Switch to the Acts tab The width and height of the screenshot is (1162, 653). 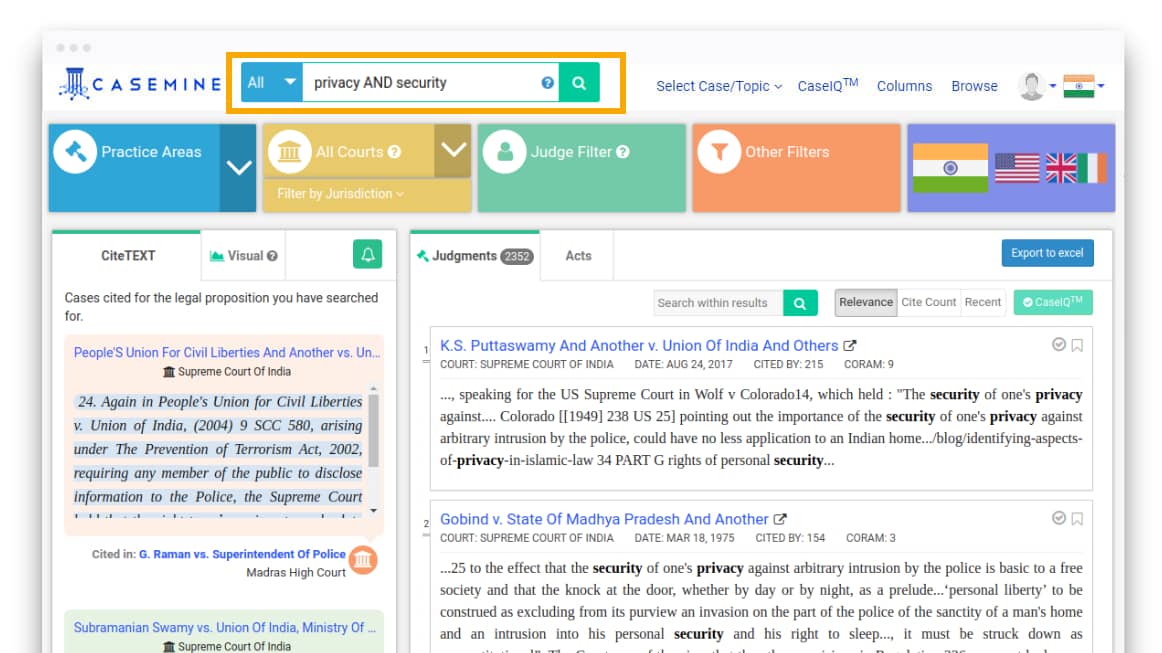coord(578,256)
